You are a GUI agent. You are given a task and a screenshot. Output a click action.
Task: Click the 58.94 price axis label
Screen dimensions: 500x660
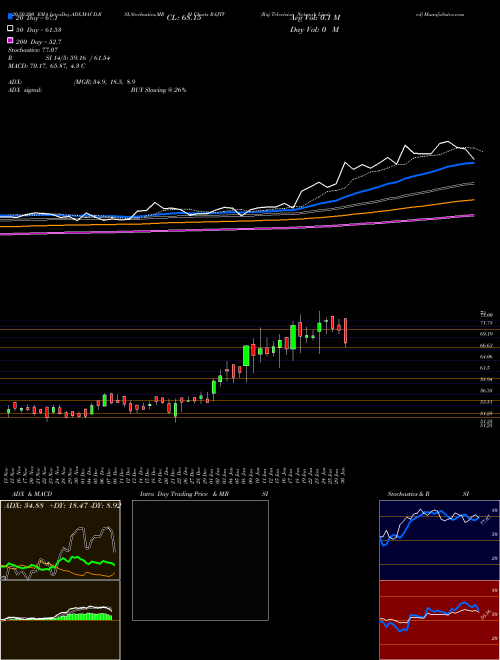point(487,379)
